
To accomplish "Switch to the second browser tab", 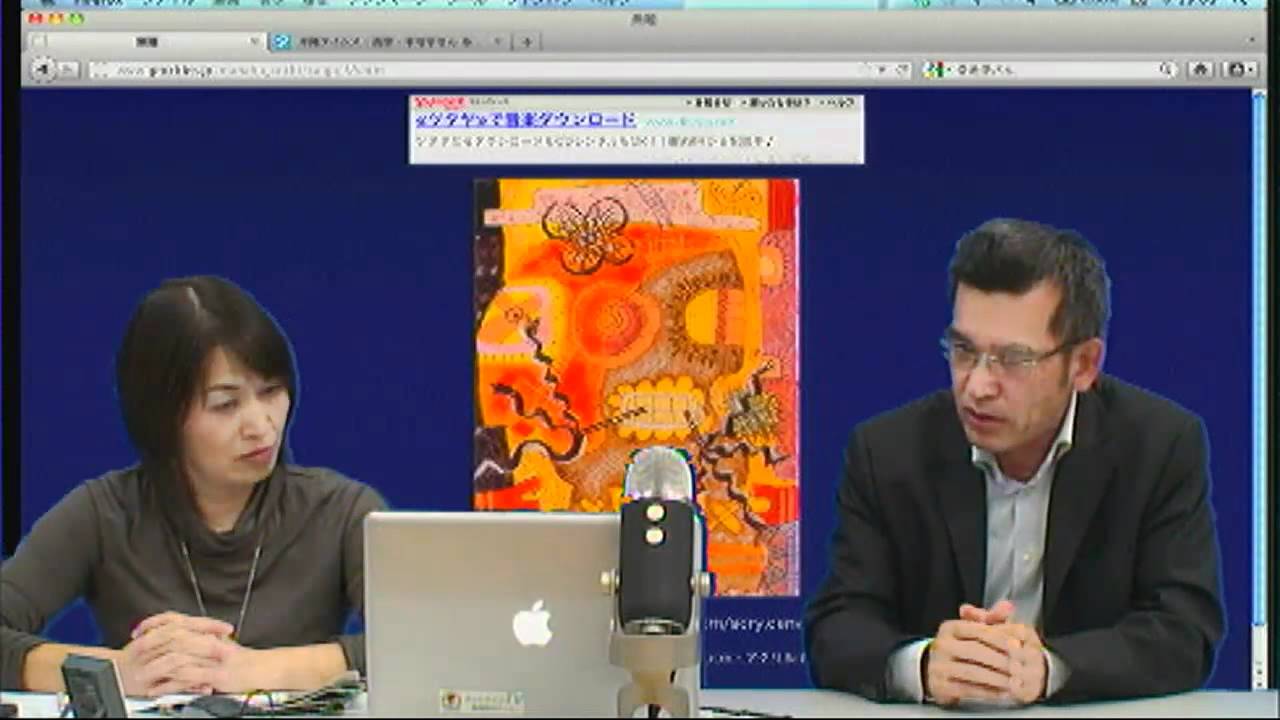I will point(389,41).
